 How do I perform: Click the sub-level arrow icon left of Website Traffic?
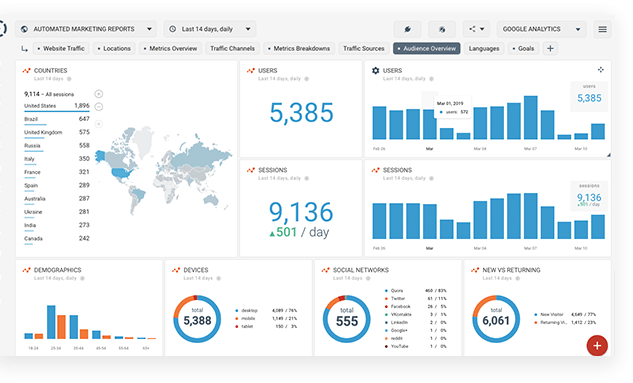click(x=25, y=49)
